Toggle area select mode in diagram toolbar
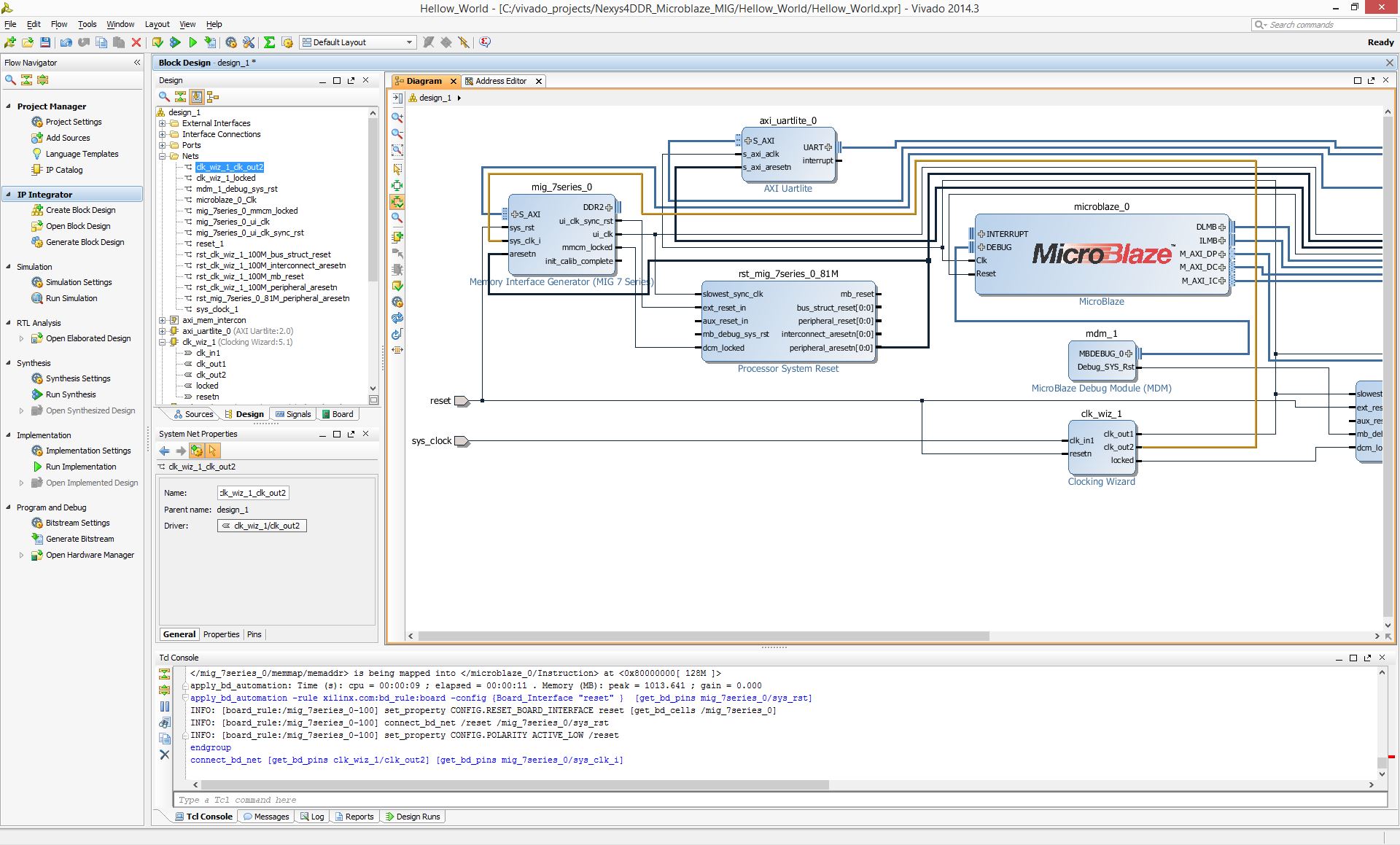The image size is (1400, 845). pyautogui.click(x=397, y=169)
